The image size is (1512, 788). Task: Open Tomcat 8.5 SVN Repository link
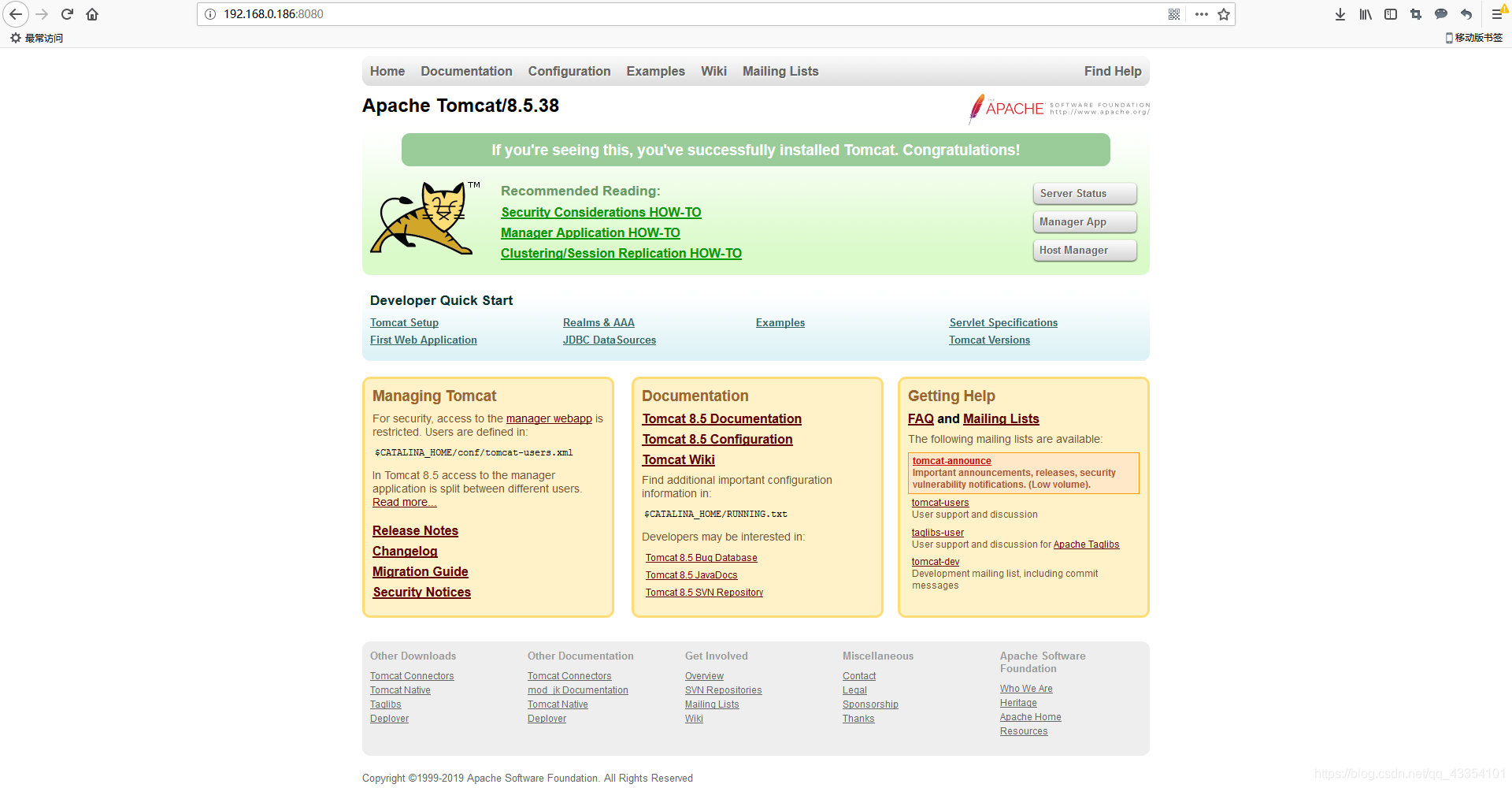[704, 593]
